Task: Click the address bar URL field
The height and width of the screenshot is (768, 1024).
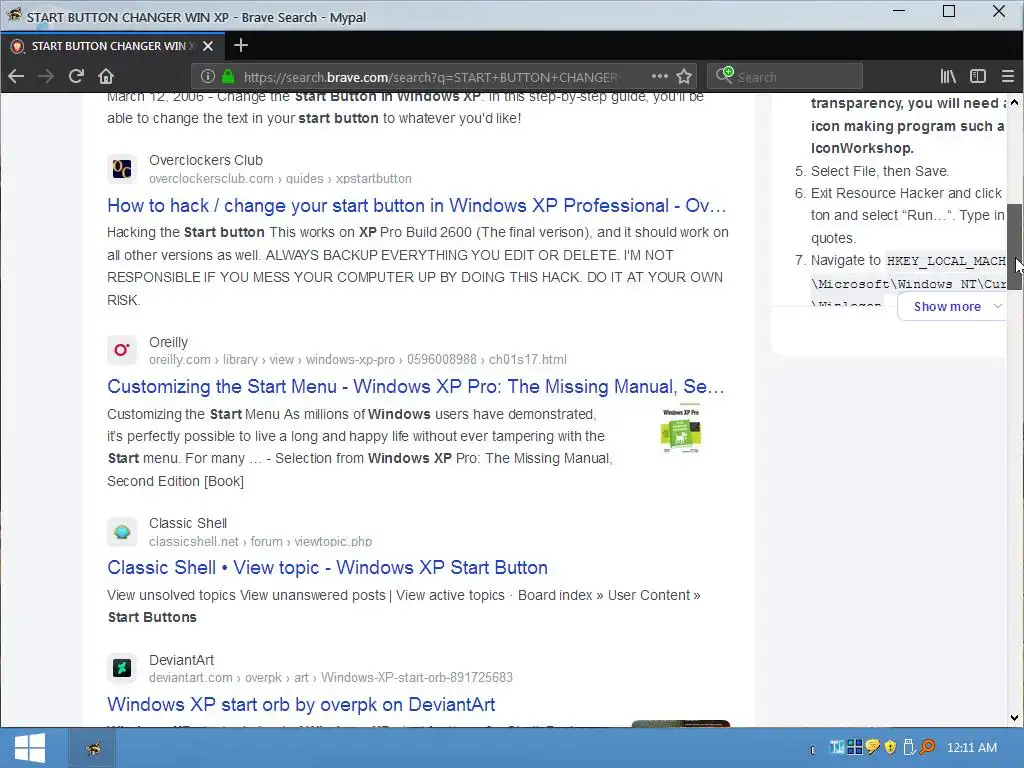Action: (430, 77)
